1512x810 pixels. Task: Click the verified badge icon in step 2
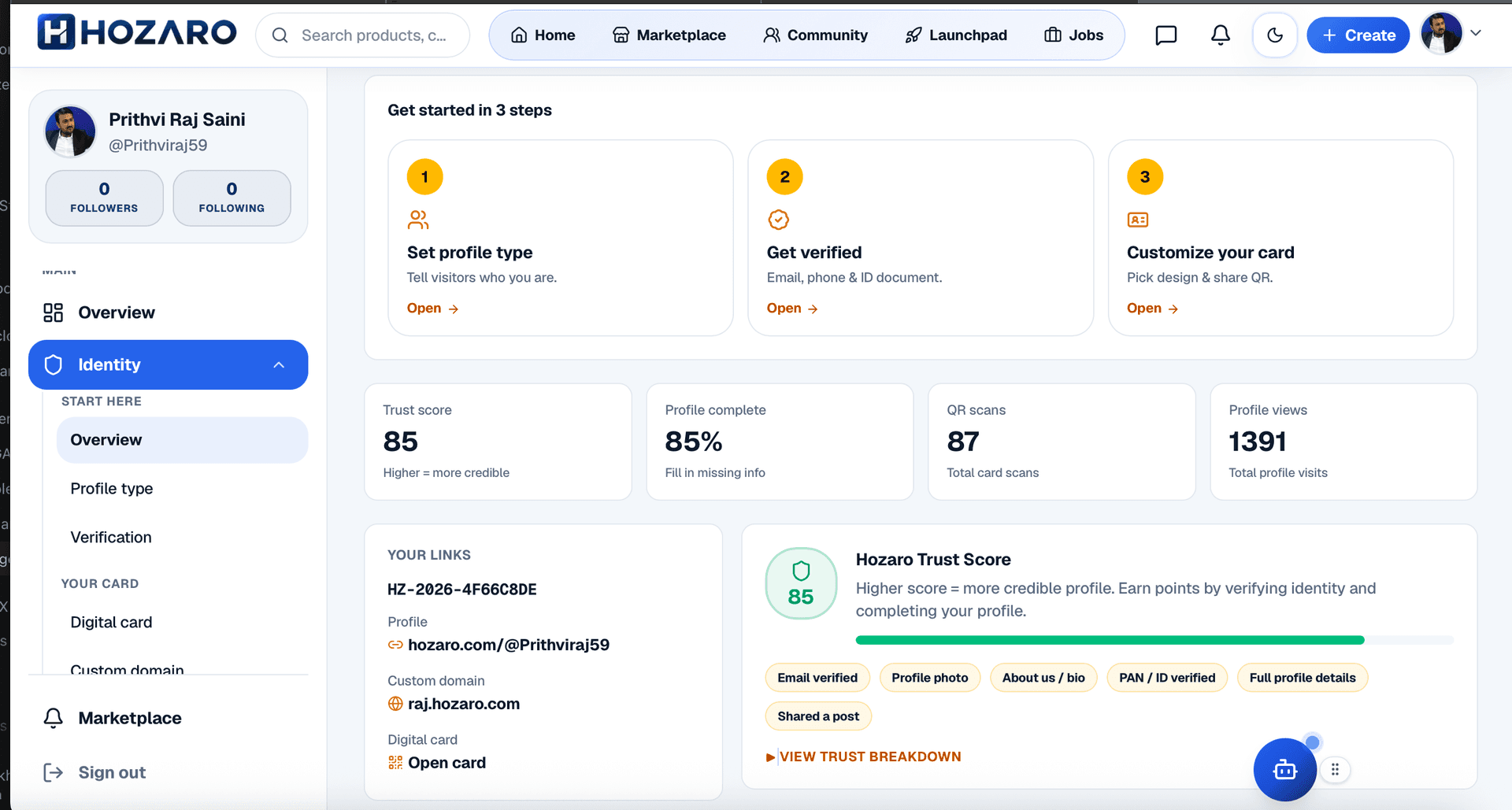(778, 220)
